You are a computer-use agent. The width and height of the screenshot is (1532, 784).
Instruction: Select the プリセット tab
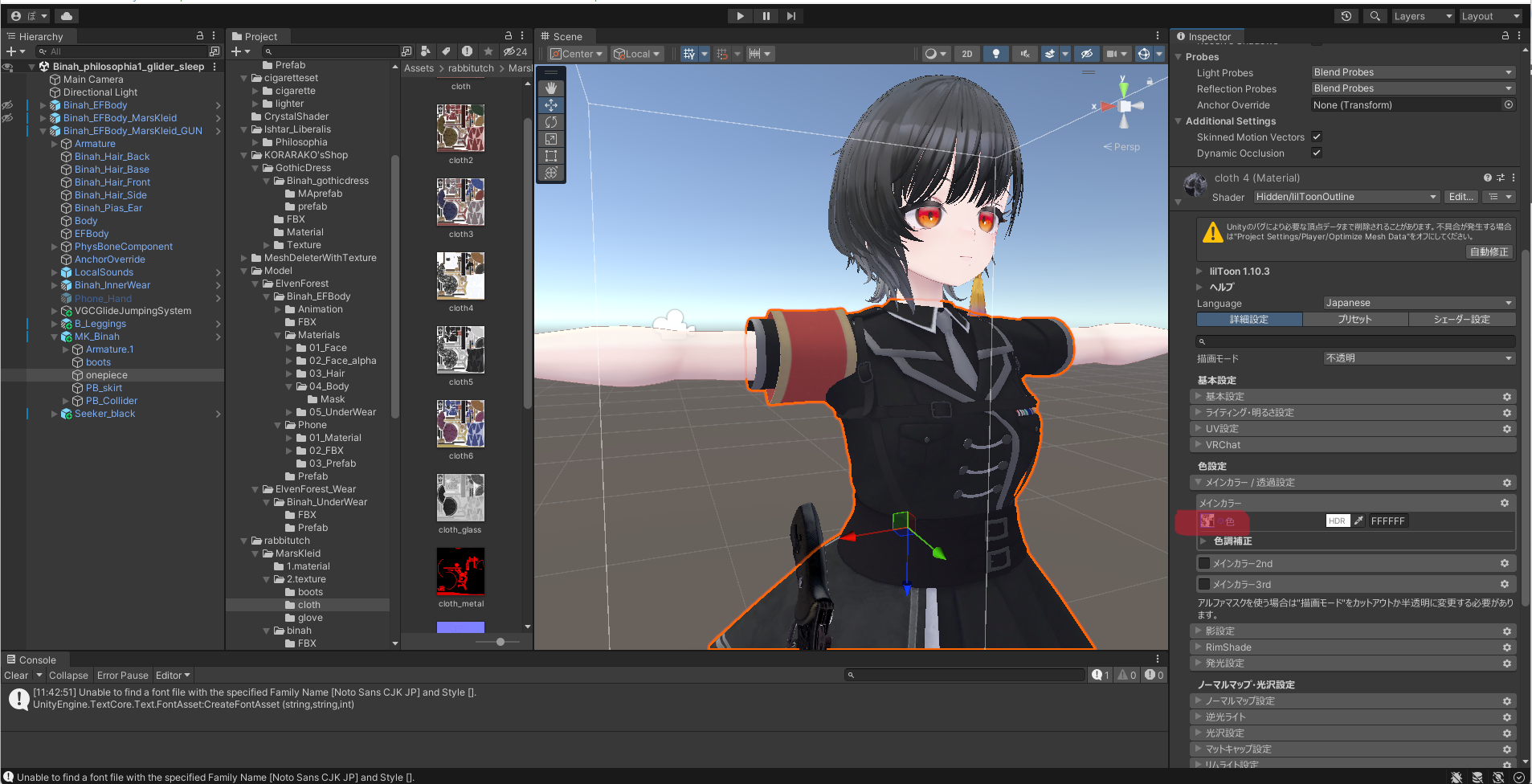1355,319
